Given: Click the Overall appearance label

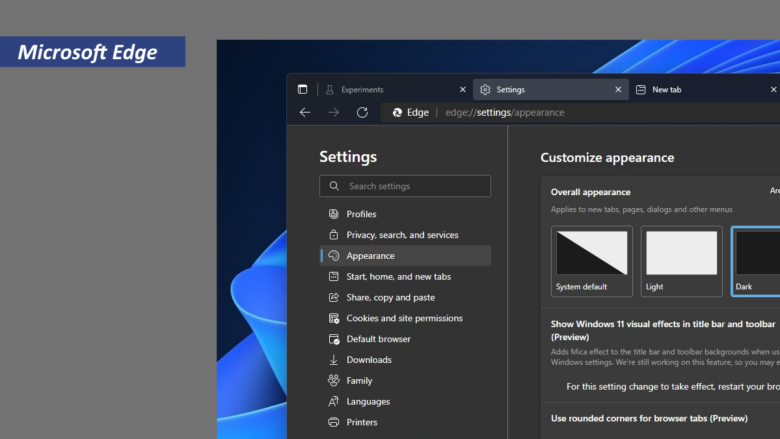Looking at the screenshot, I should tap(590, 192).
